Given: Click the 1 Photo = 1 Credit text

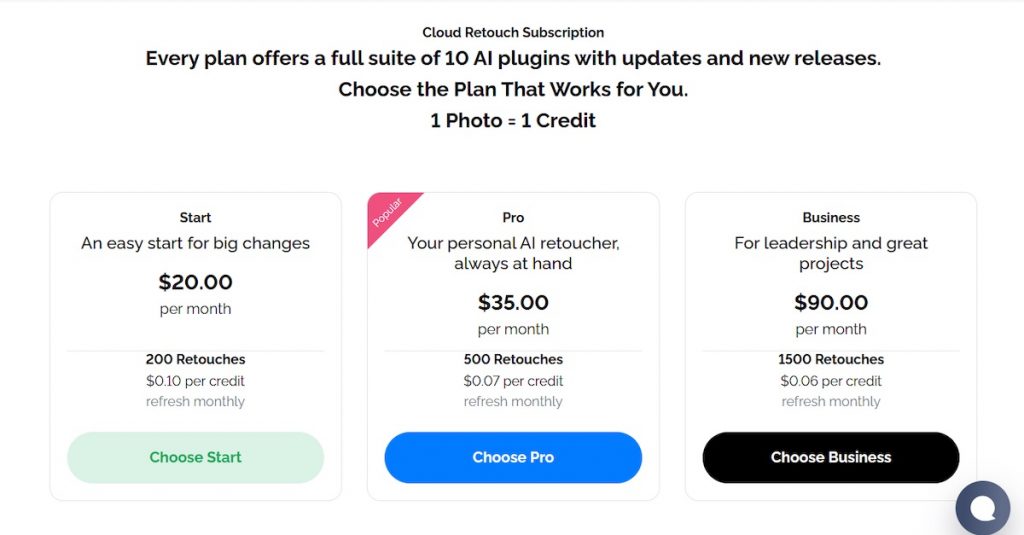Looking at the screenshot, I should (x=513, y=120).
